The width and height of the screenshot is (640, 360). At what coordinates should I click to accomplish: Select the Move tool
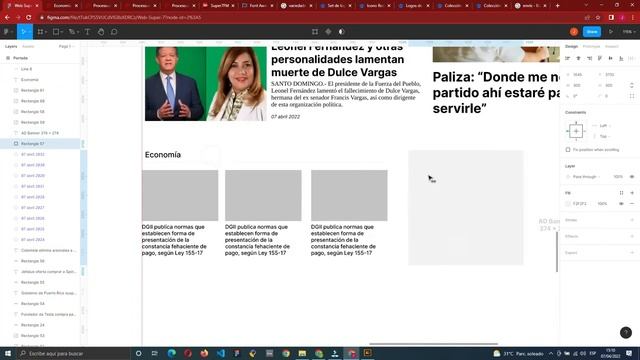point(23,31)
